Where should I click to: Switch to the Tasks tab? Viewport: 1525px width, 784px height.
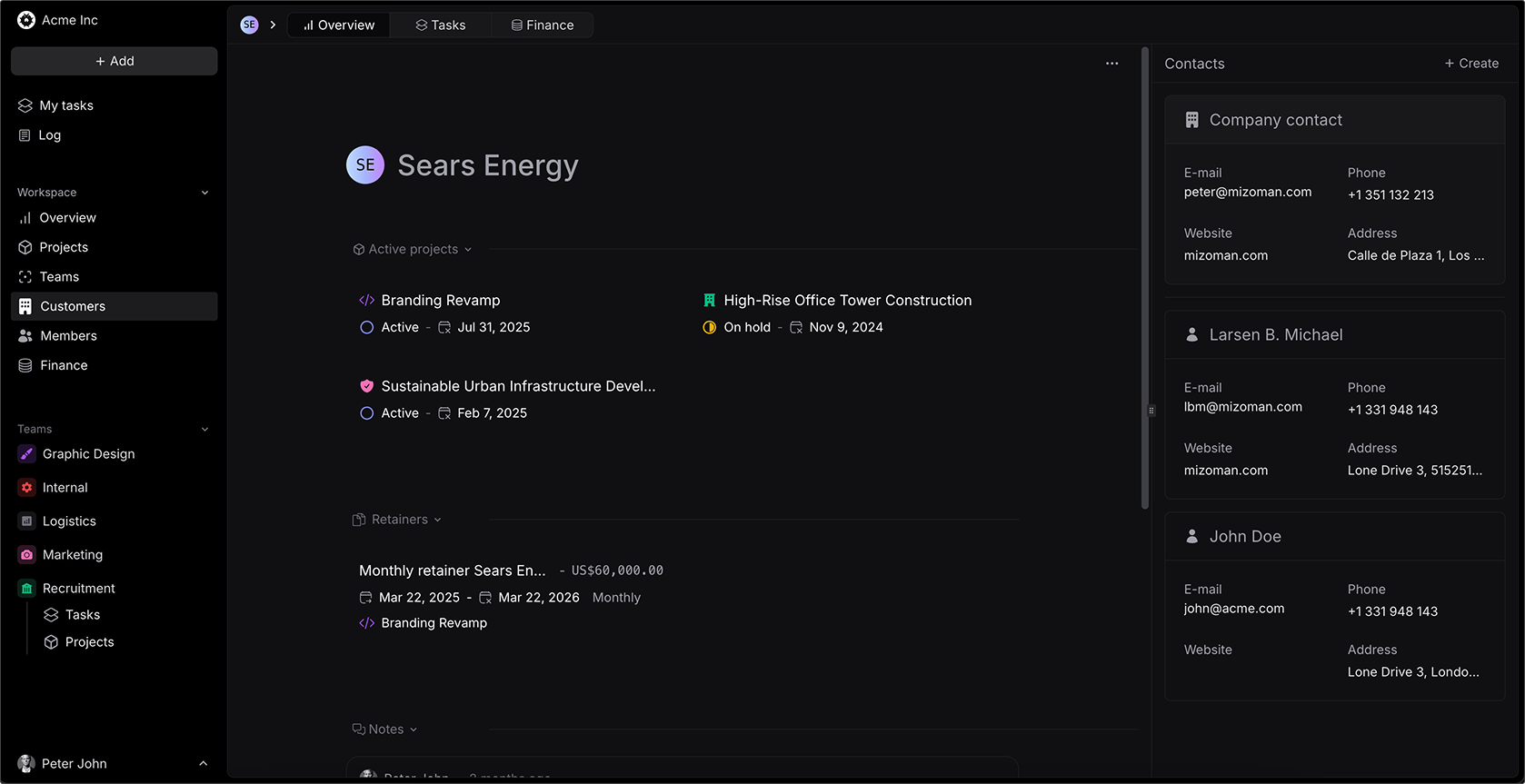pyautogui.click(x=441, y=25)
